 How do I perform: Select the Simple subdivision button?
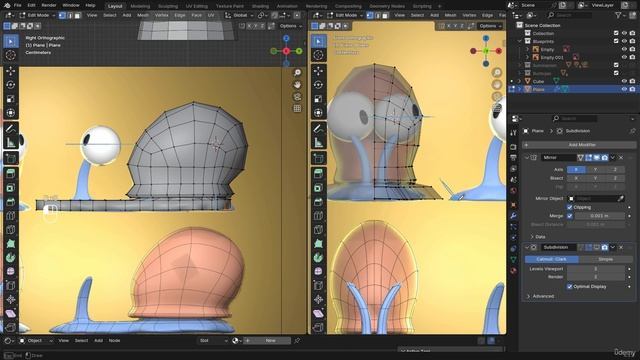pyautogui.click(x=606, y=259)
